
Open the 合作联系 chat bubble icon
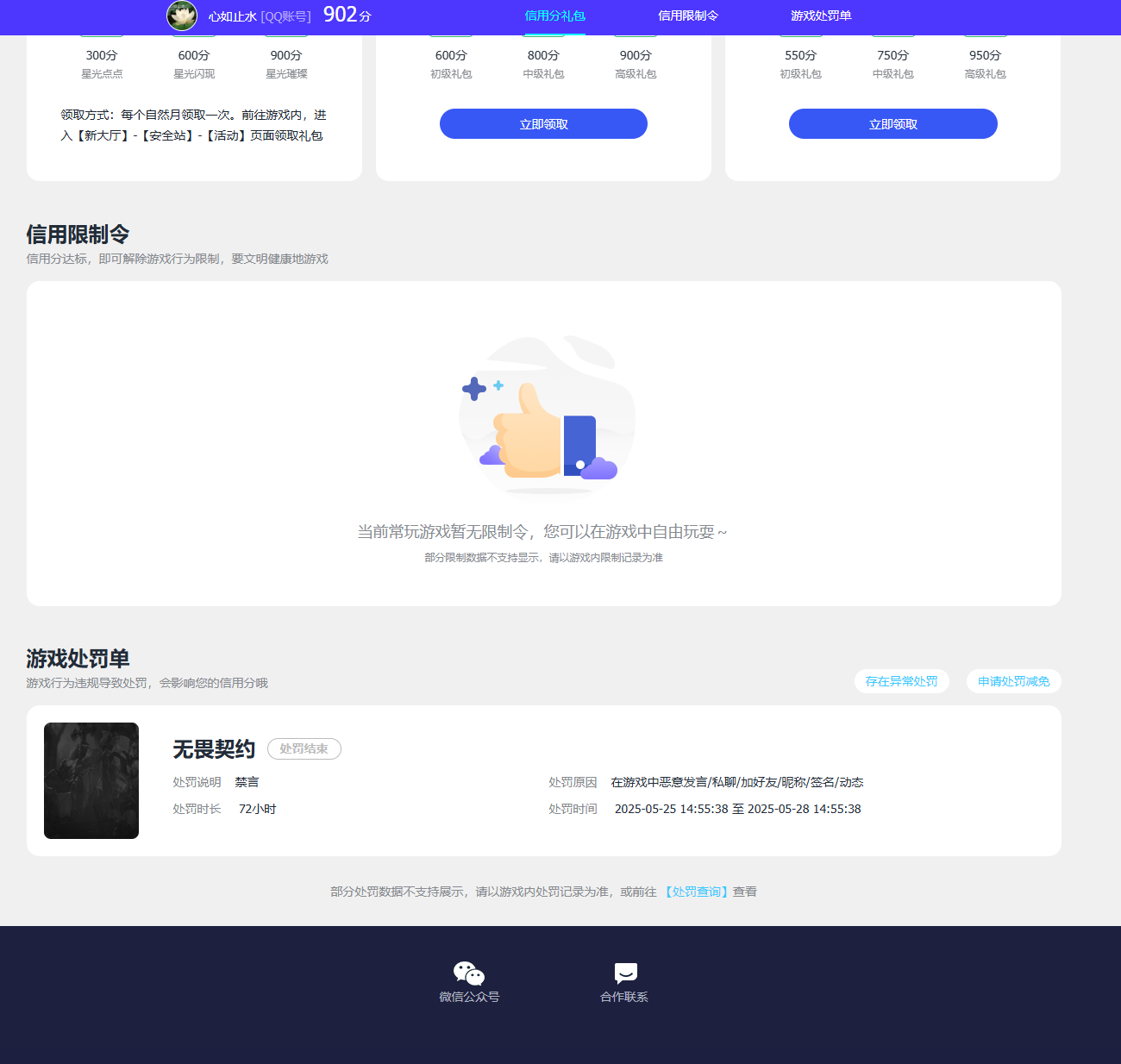click(x=625, y=973)
